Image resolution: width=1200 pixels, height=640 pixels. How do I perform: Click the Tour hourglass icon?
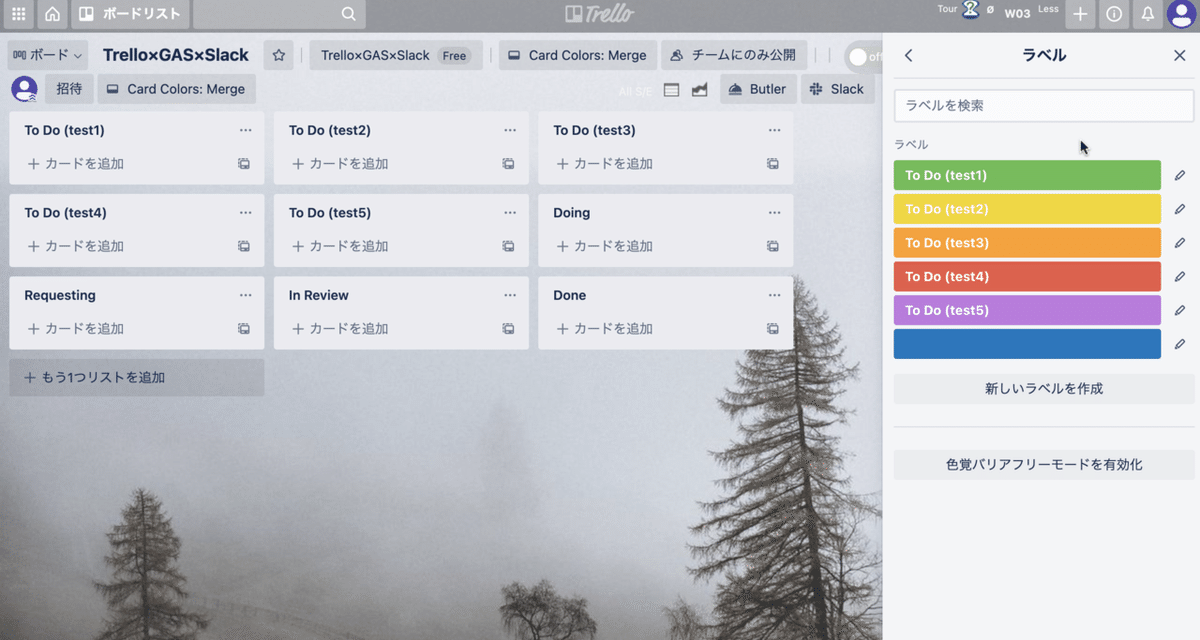click(x=970, y=10)
